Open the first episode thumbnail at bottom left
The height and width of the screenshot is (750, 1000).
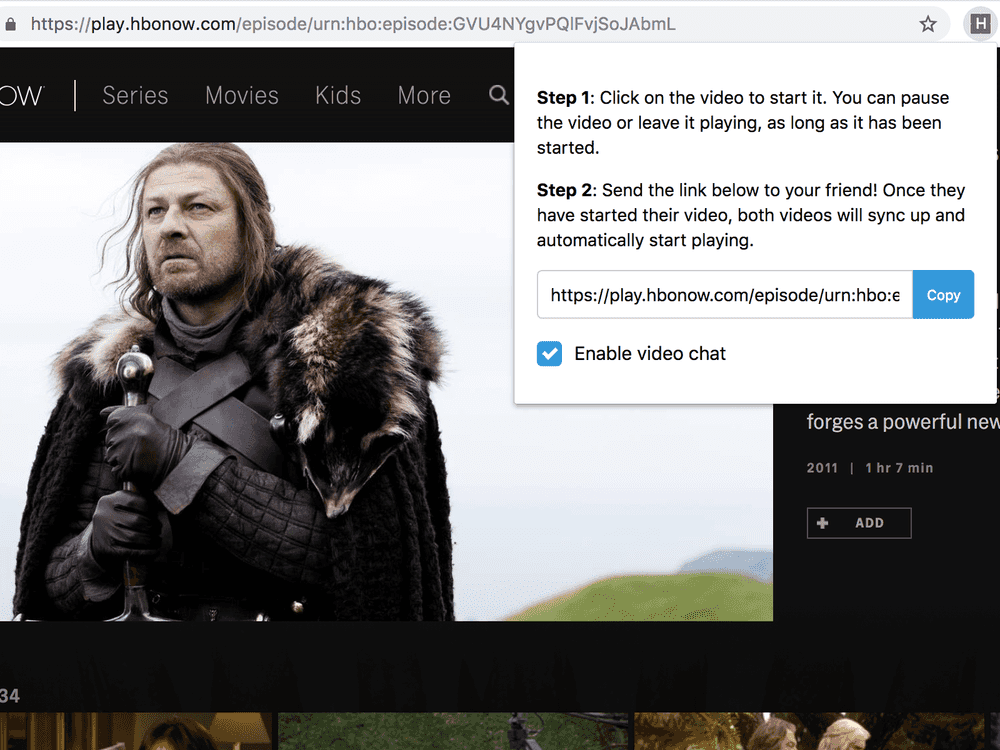[x=136, y=731]
